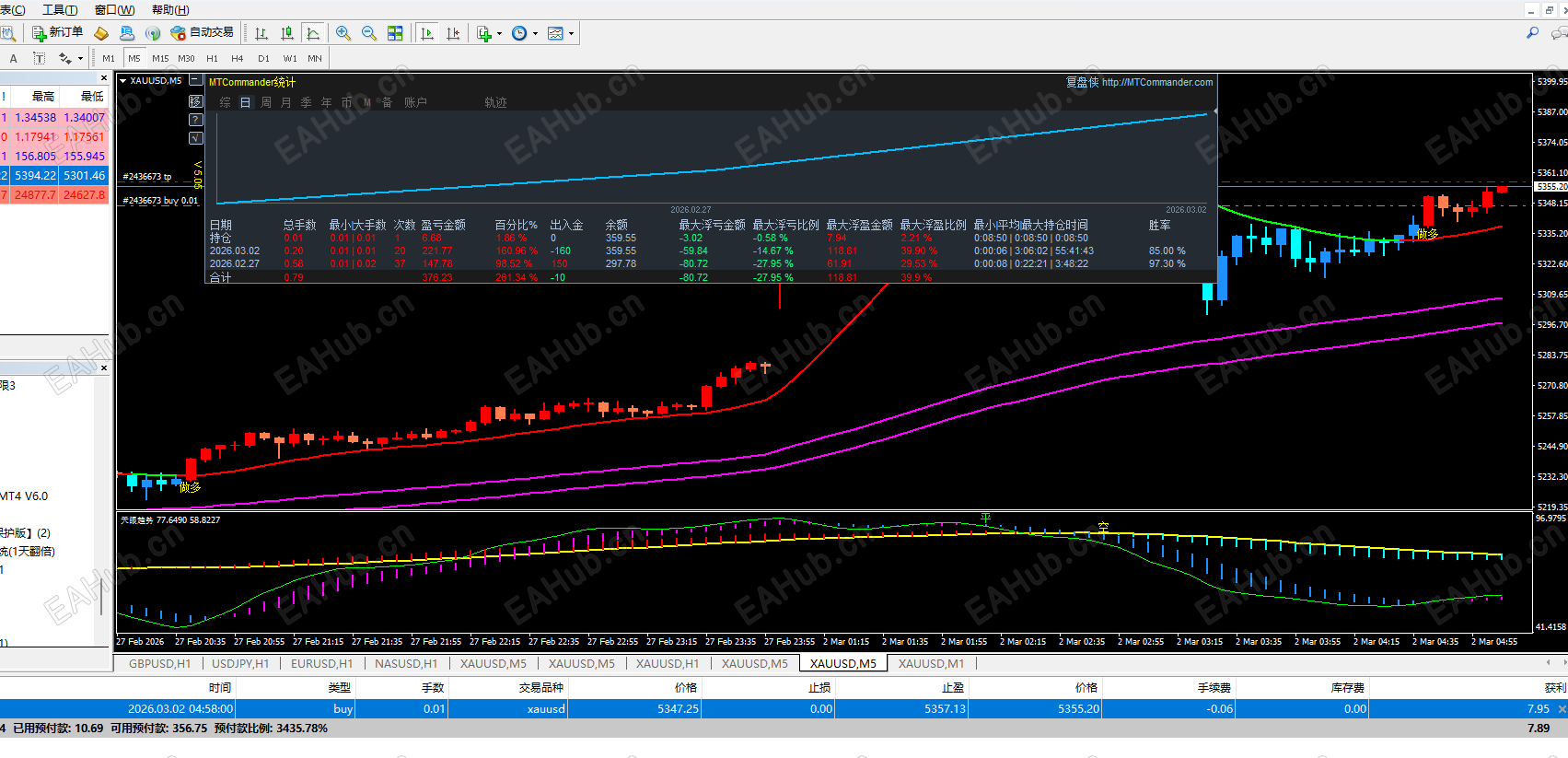Switch to M30 timeframe
This screenshot has width=1568, height=758.
(x=186, y=58)
